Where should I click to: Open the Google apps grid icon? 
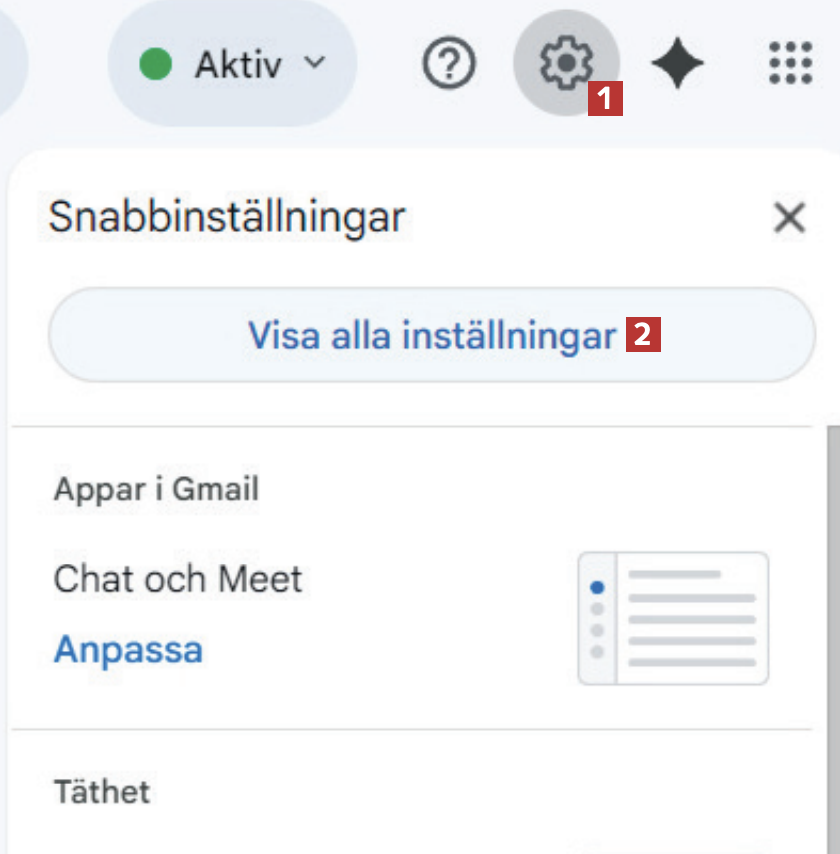[790, 65]
